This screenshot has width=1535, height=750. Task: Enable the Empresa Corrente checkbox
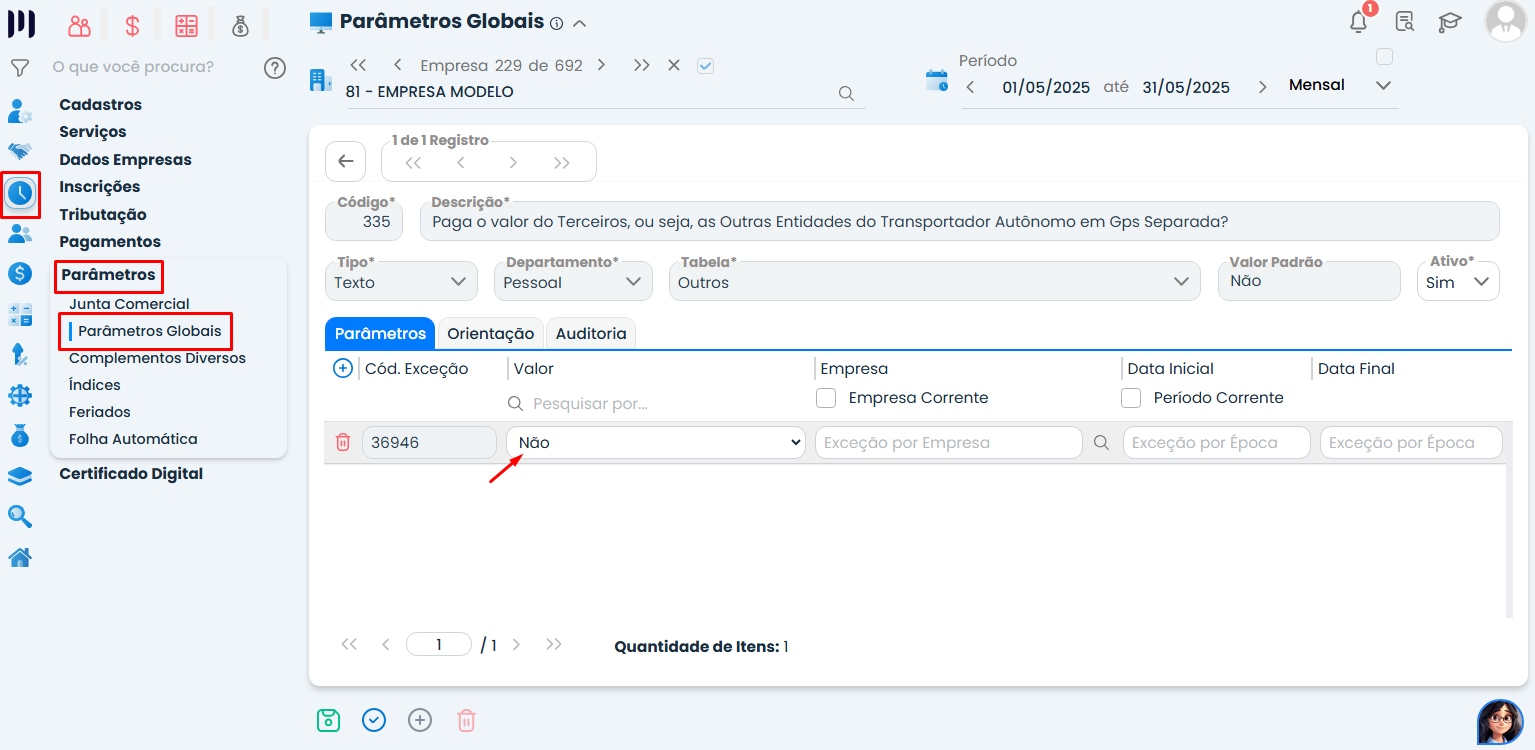[x=826, y=398]
